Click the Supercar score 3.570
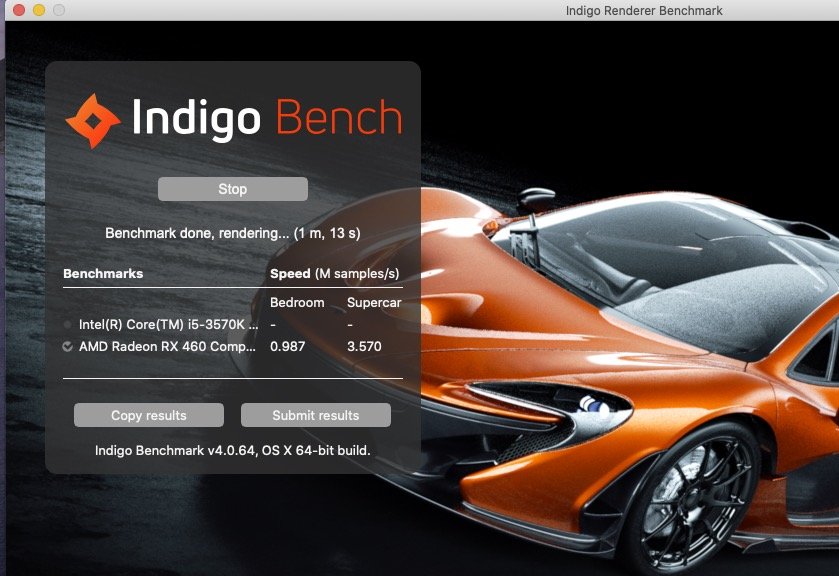Viewport: 839px width, 576px height. 364,346
